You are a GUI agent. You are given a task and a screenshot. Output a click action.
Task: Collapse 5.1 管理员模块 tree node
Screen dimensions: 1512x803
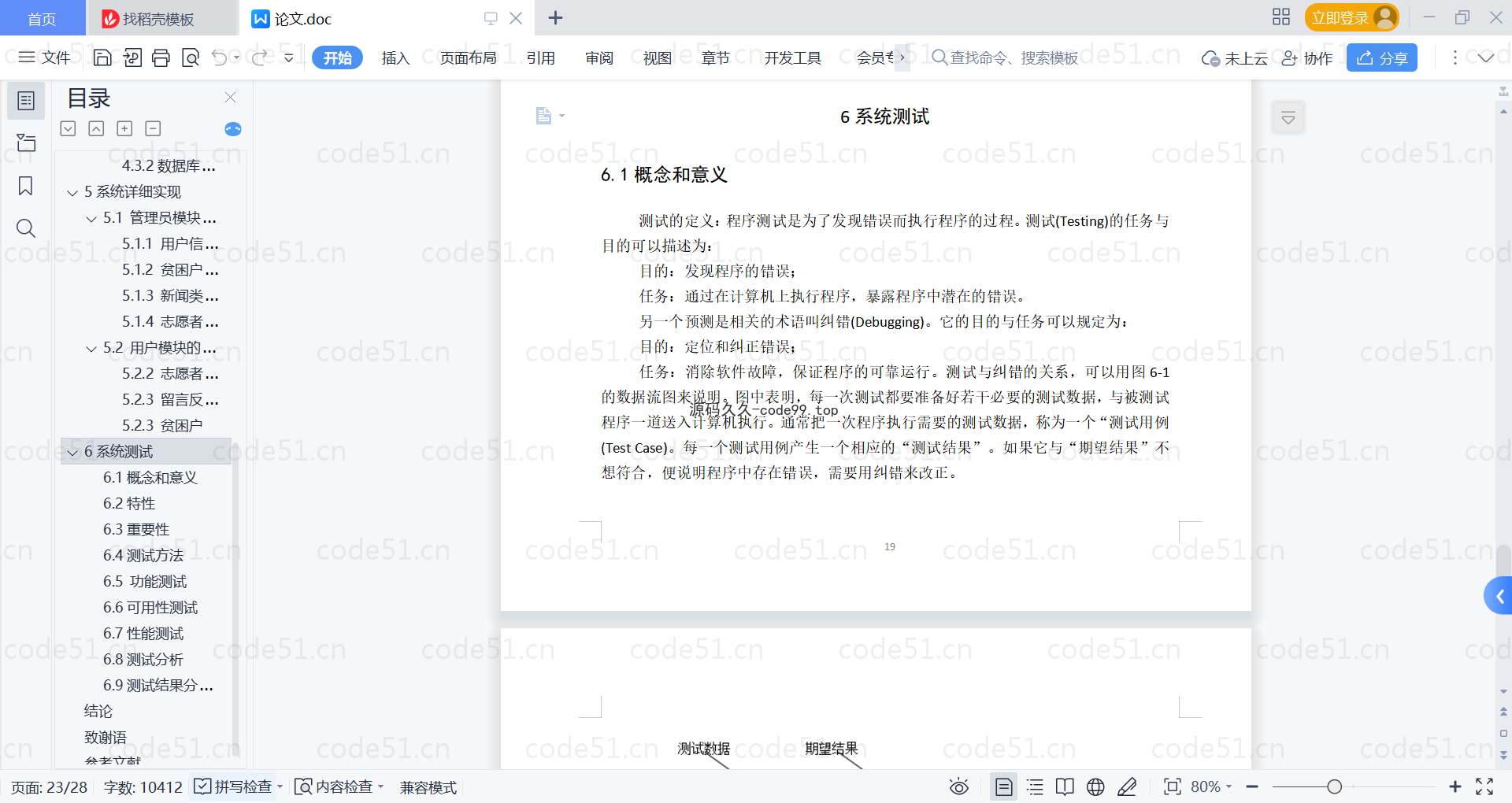(x=91, y=219)
